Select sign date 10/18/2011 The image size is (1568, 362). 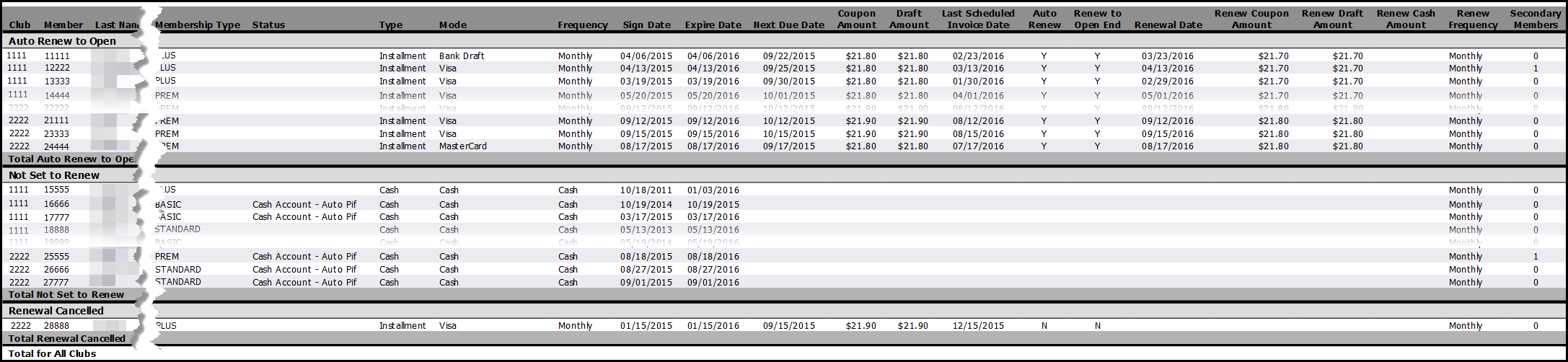(646, 190)
